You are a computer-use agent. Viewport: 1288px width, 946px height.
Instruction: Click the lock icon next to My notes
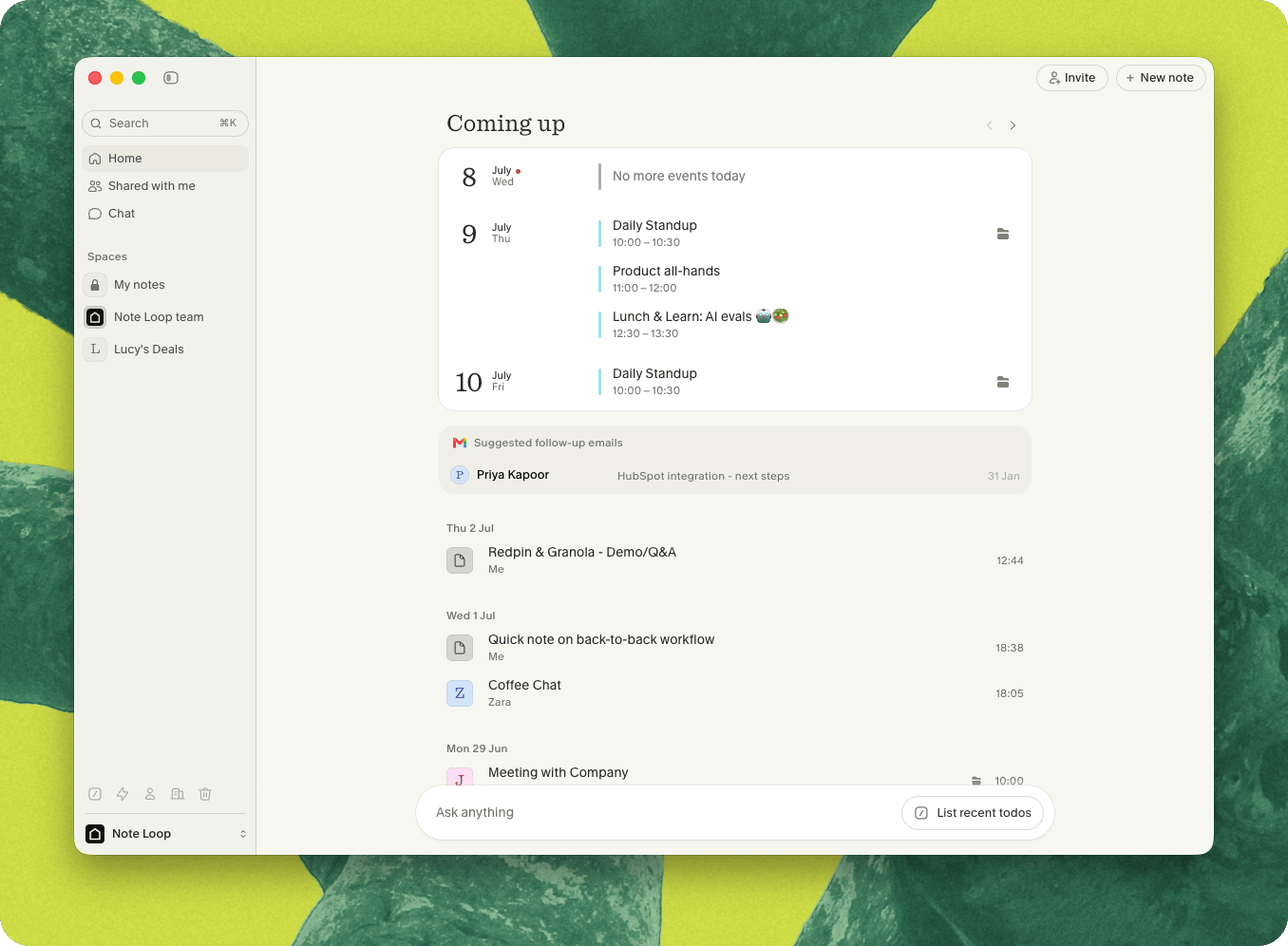[x=95, y=285]
